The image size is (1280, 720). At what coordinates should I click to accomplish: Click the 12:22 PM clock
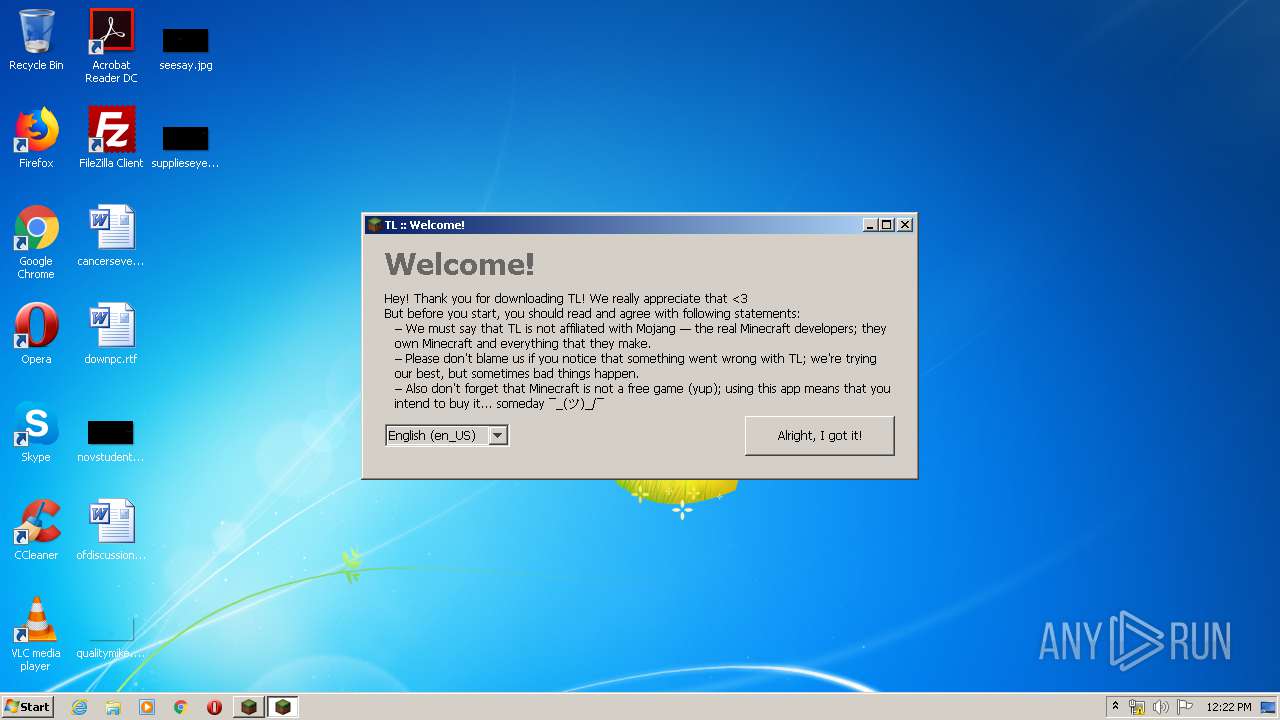pyautogui.click(x=1229, y=707)
